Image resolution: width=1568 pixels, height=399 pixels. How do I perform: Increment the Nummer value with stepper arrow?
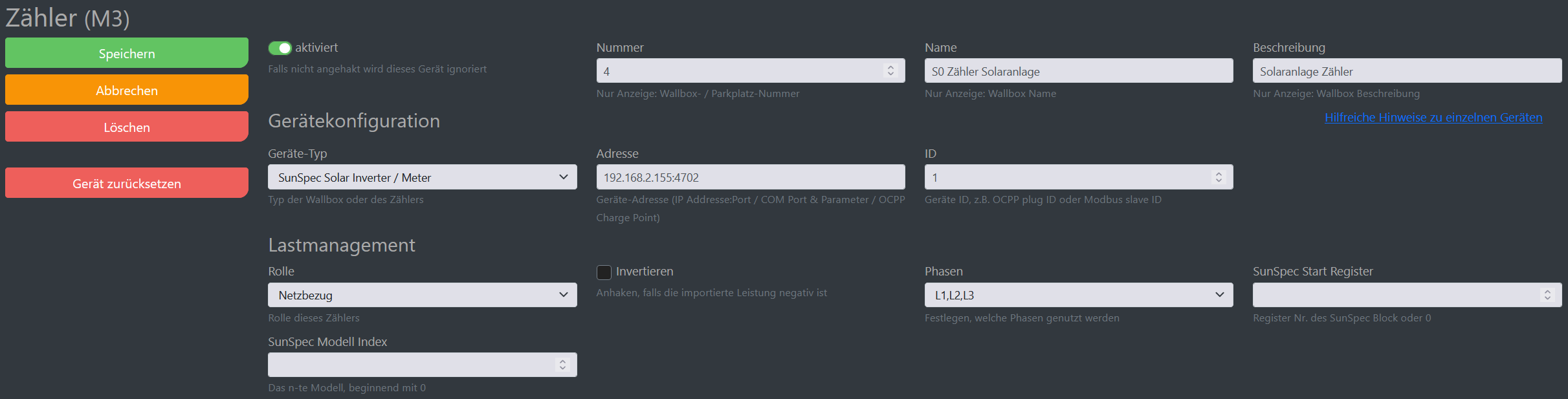(x=891, y=67)
